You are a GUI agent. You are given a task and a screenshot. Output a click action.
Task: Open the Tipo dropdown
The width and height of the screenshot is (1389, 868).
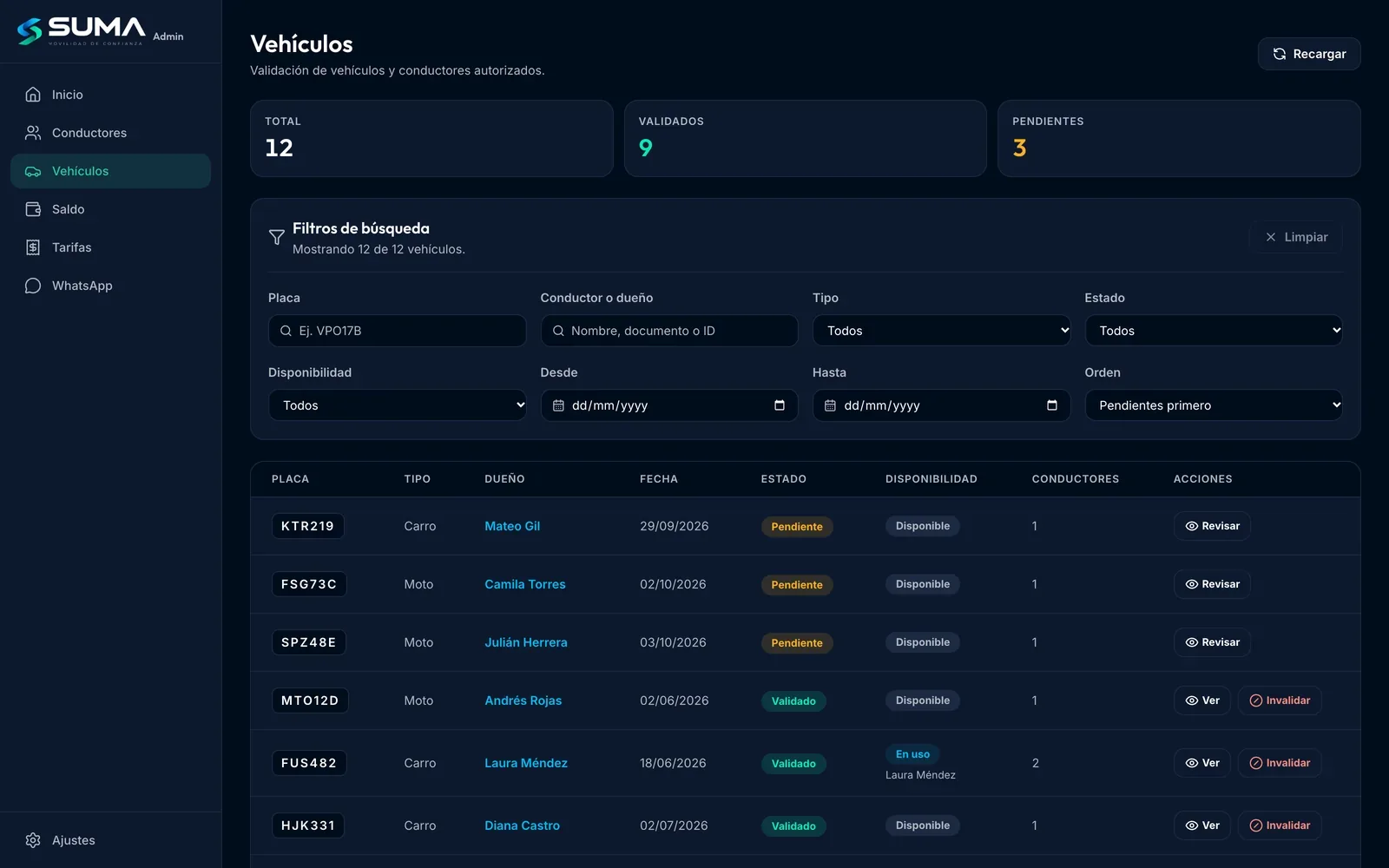click(x=941, y=331)
